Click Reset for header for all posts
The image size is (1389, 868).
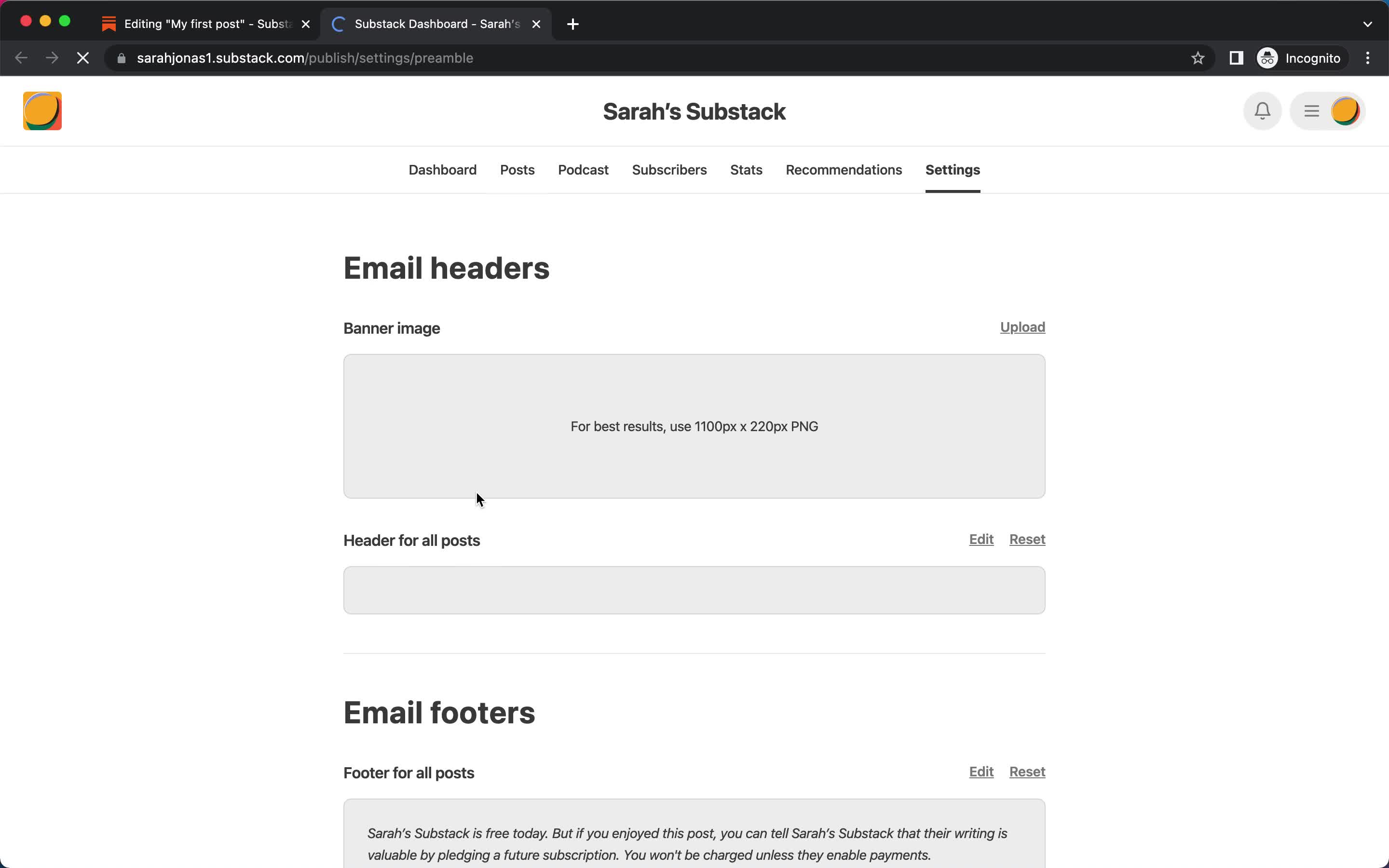pyautogui.click(x=1027, y=539)
